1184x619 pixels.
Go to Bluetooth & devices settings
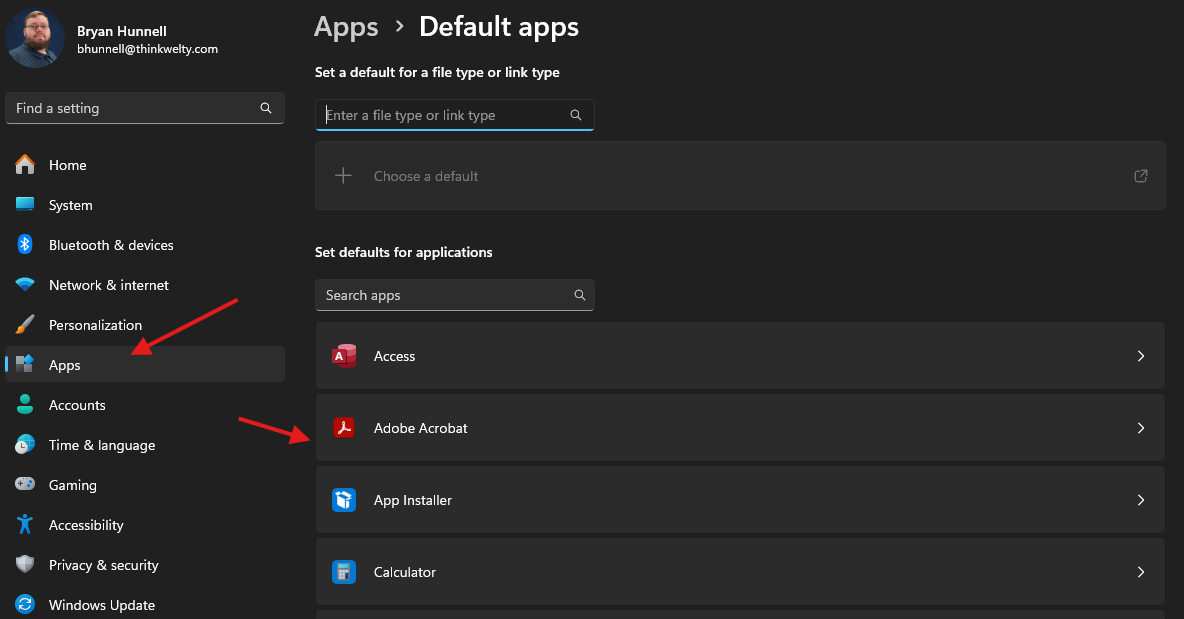[x=110, y=245]
